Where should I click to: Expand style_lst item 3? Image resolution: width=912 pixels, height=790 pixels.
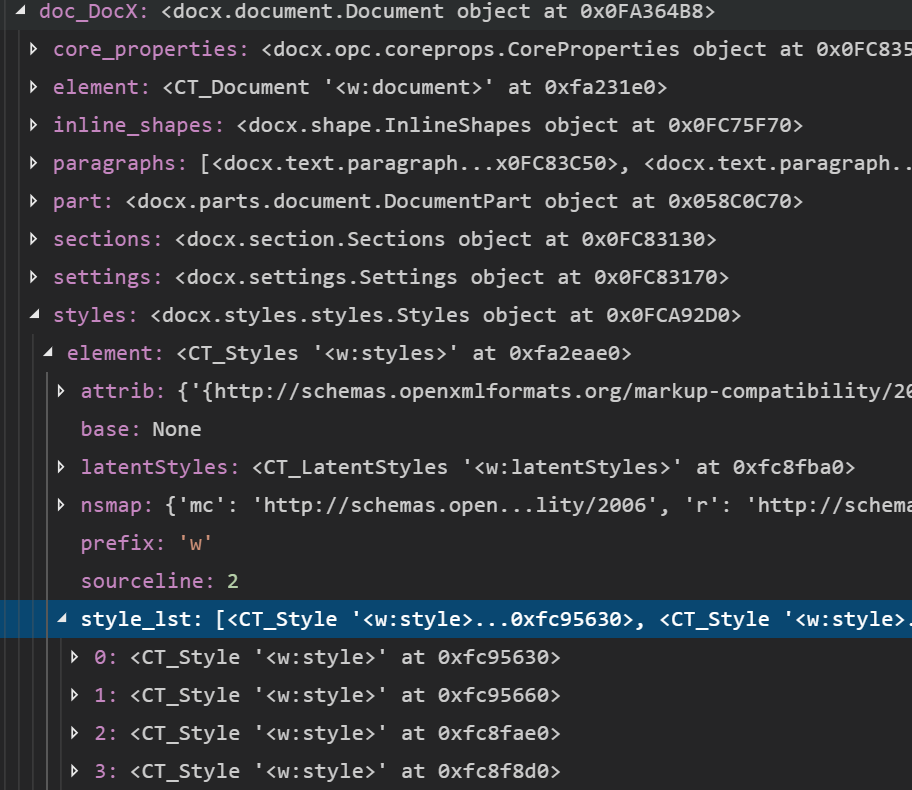coord(74,771)
